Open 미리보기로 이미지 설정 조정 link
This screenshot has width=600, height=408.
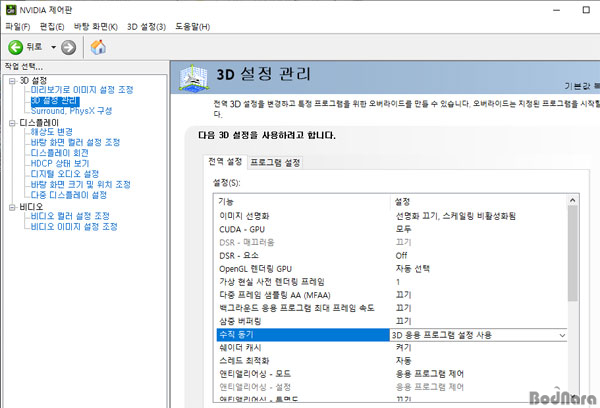pyautogui.click(x=82, y=90)
